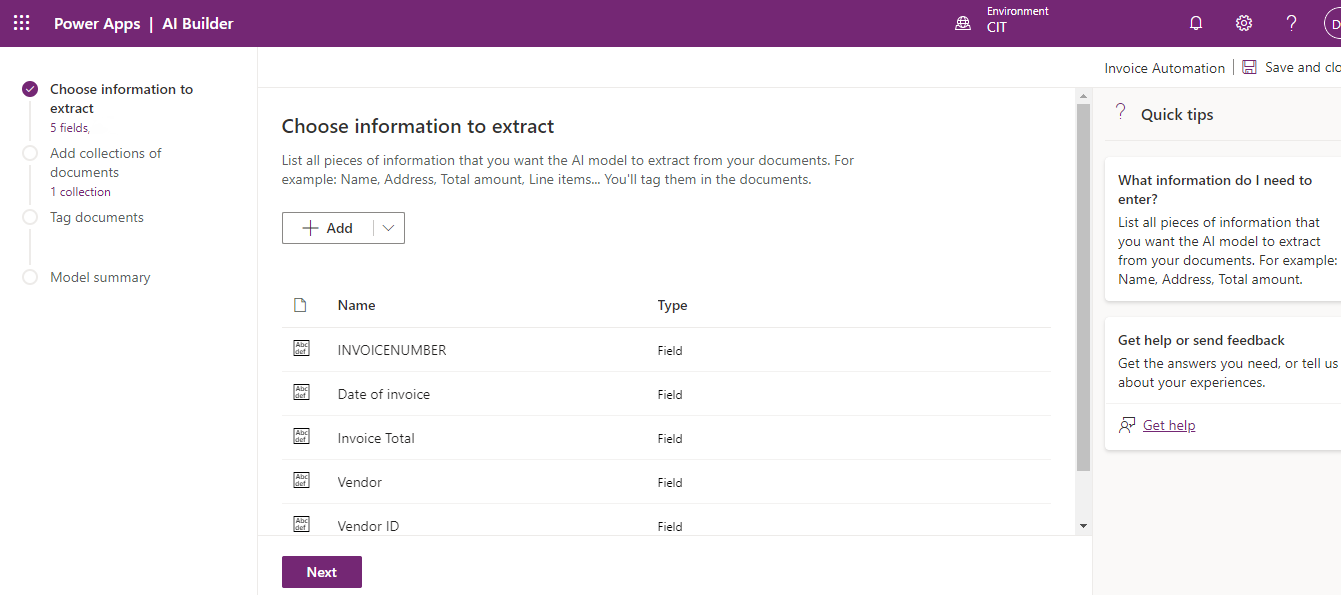Image resolution: width=1341 pixels, height=595 pixels.
Task: Click the scrollbar up arrow
Action: [1083, 95]
